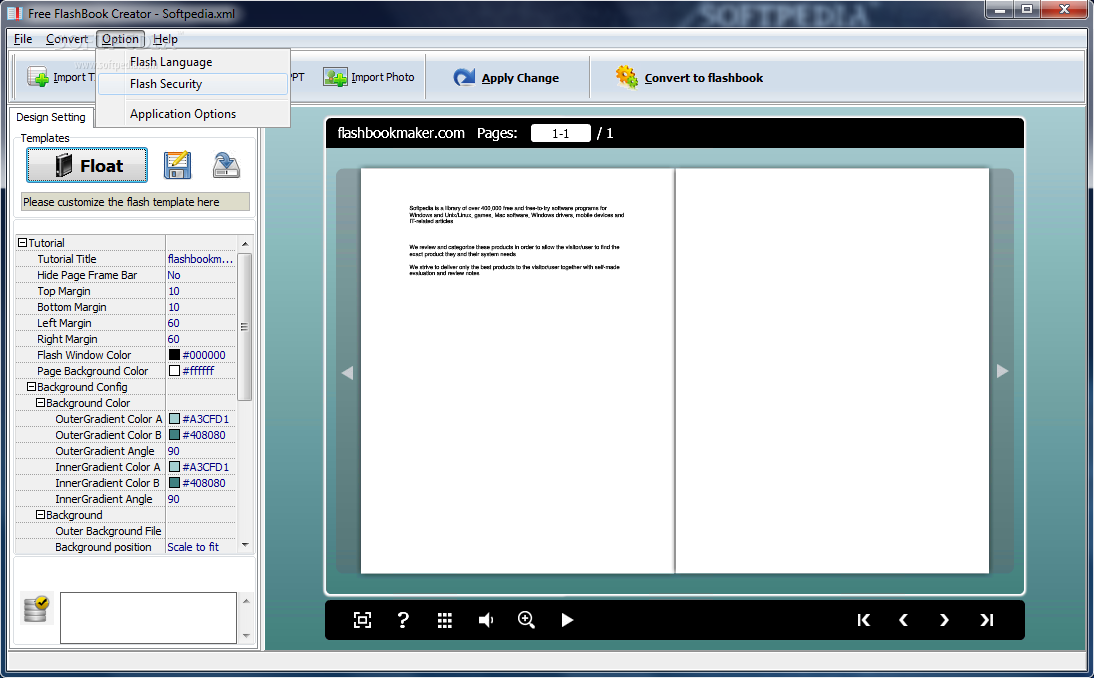Click the OuterGradient Color A swatch
The height and width of the screenshot is (678, 1094).
coord(174,419)
